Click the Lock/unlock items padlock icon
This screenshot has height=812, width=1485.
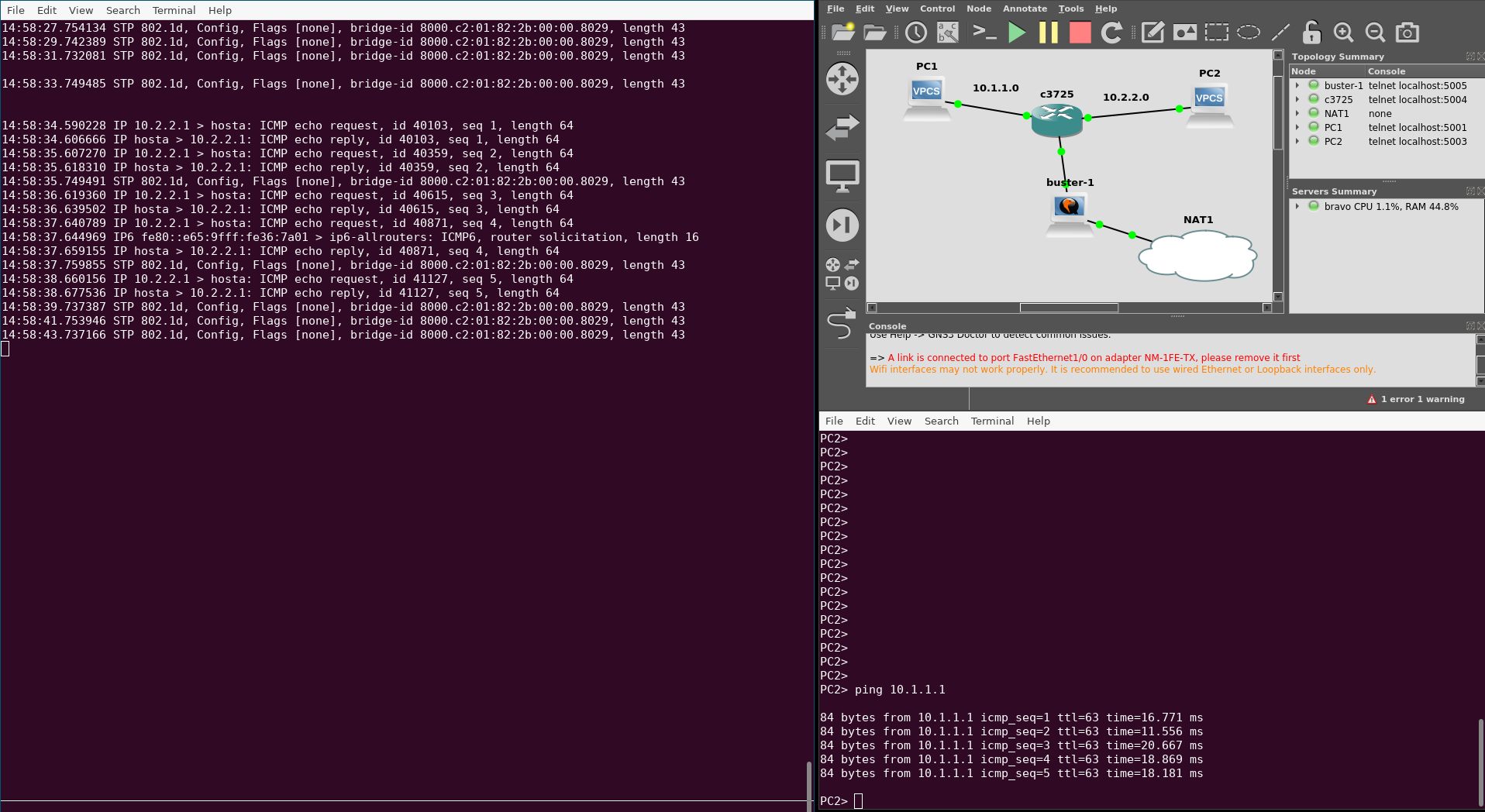tap(1311, 33)
